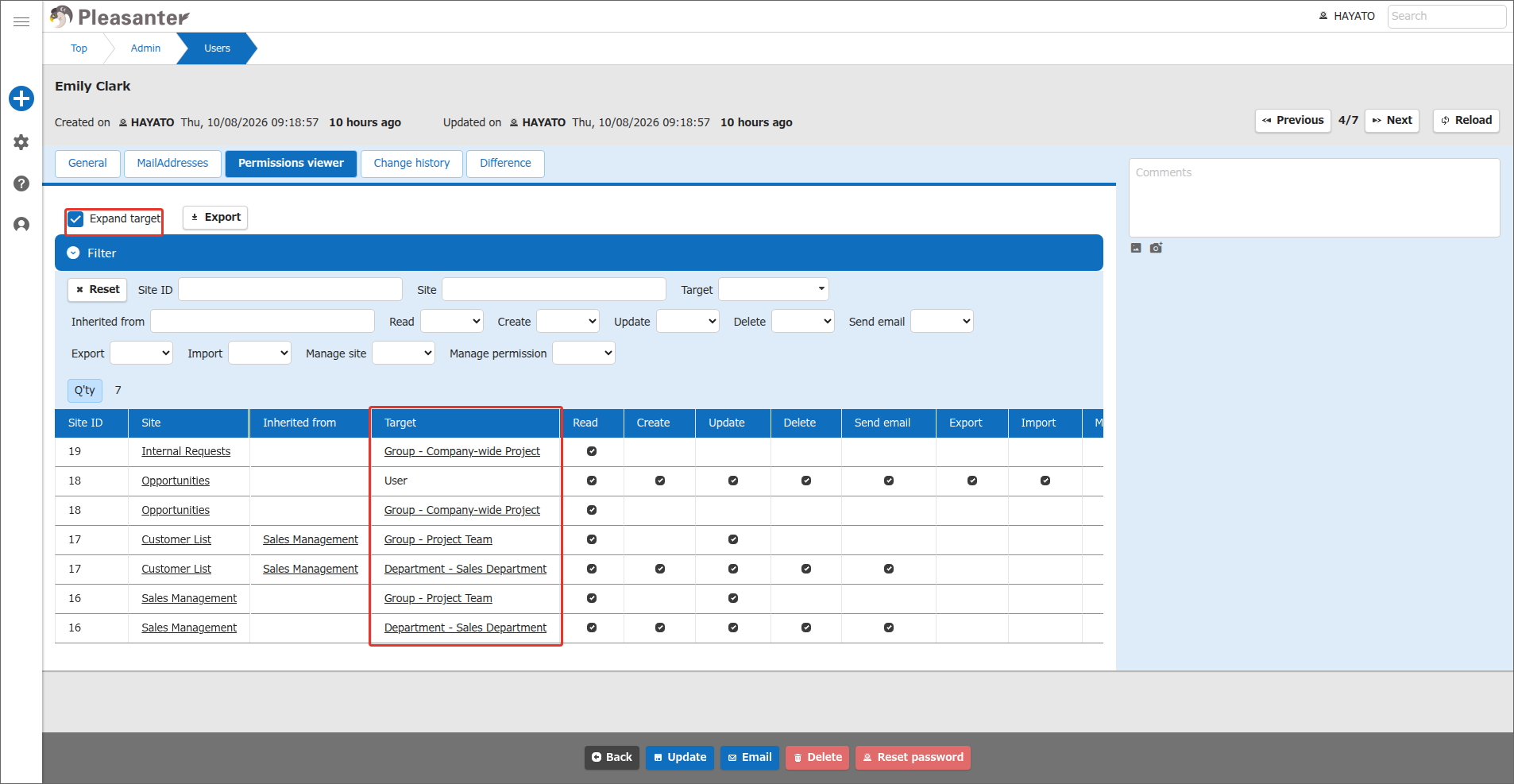Toggle the Expand target checkbox

(x=75, y=218)
